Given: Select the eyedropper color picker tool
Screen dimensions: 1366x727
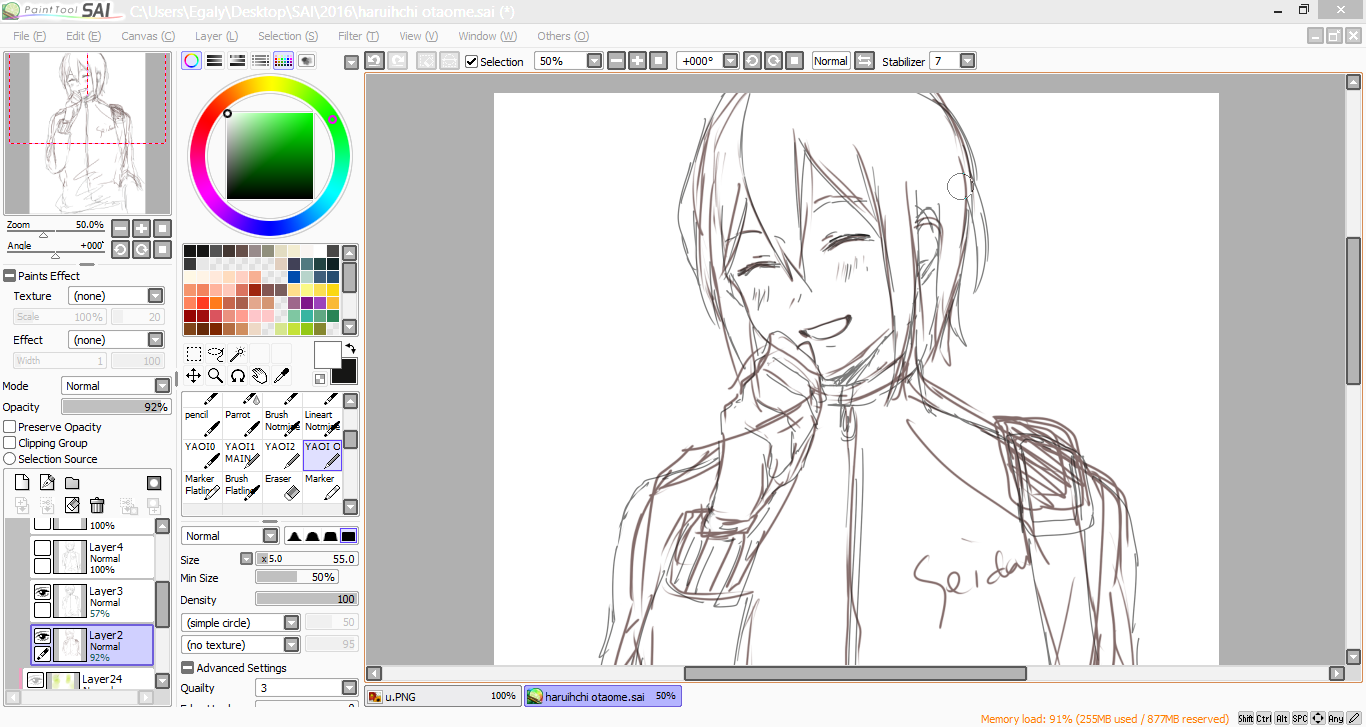Looking at the screenshot, I should pyautogui.click(x=282, y=376).
